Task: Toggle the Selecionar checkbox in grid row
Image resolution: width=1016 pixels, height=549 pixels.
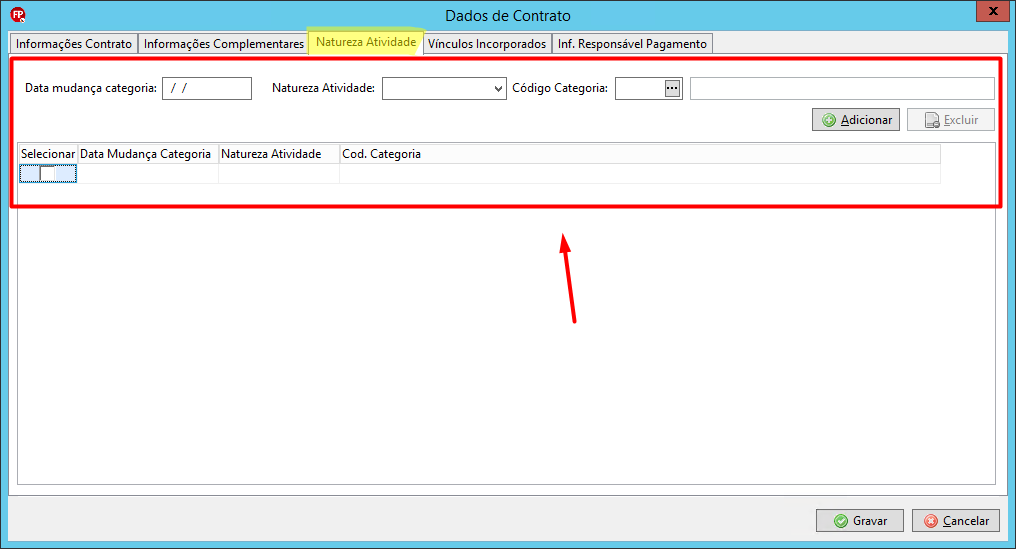Action: point(47,174)
